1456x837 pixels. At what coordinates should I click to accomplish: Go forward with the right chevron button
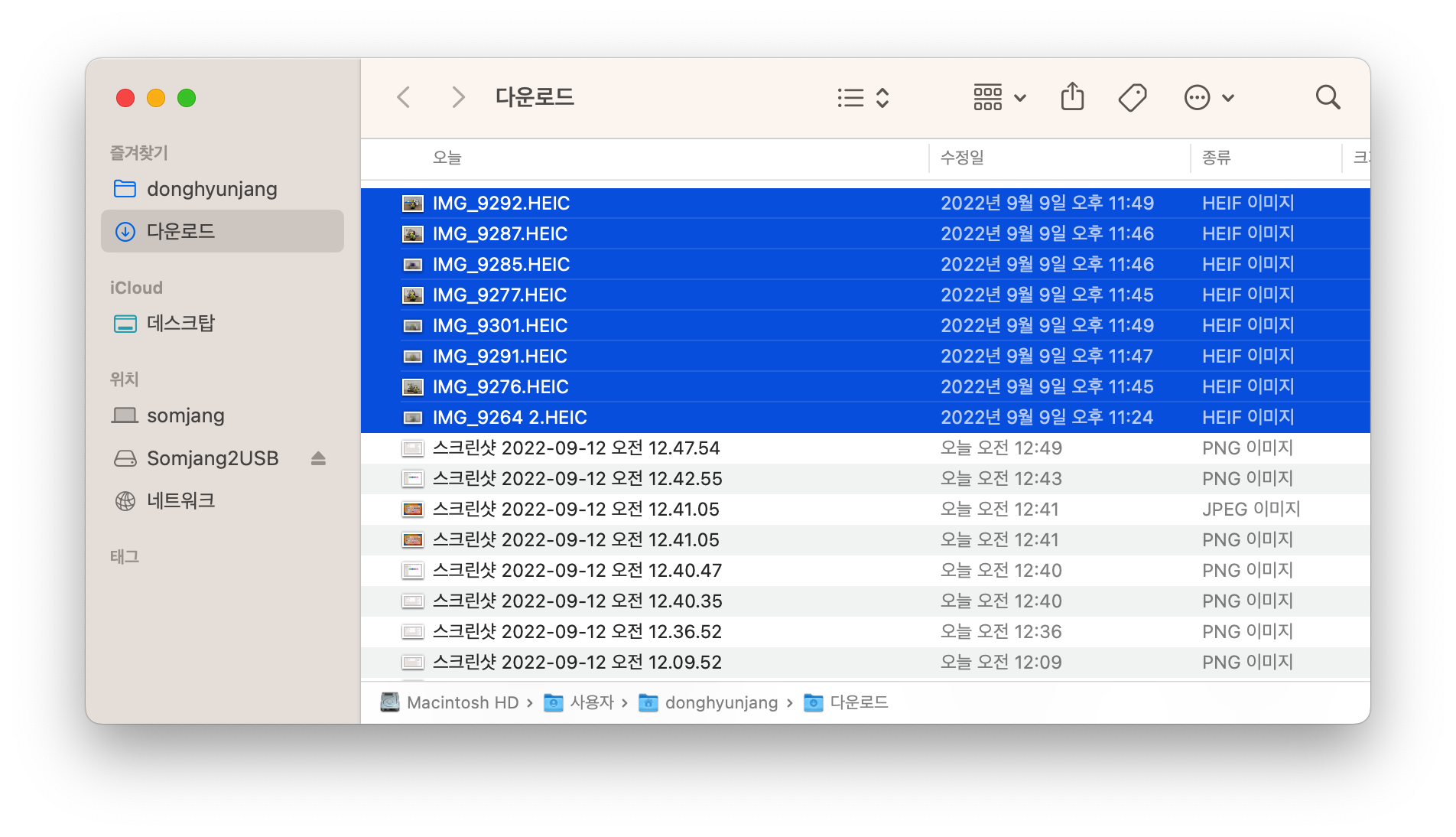click(x=457, y=97)
